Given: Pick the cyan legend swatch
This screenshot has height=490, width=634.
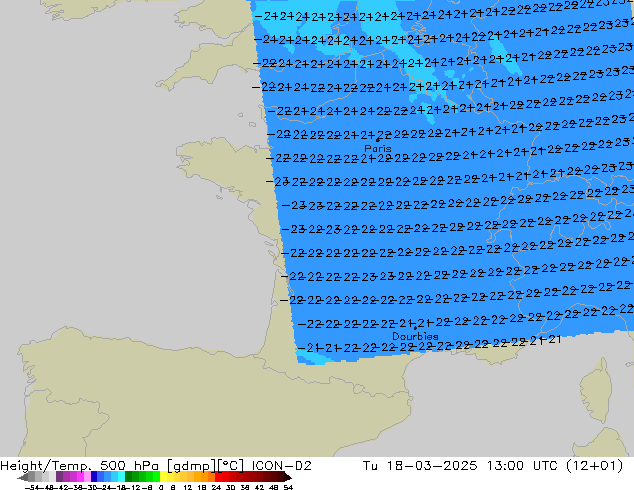Looking at the screenshot, I should click(x=121, y=477).
